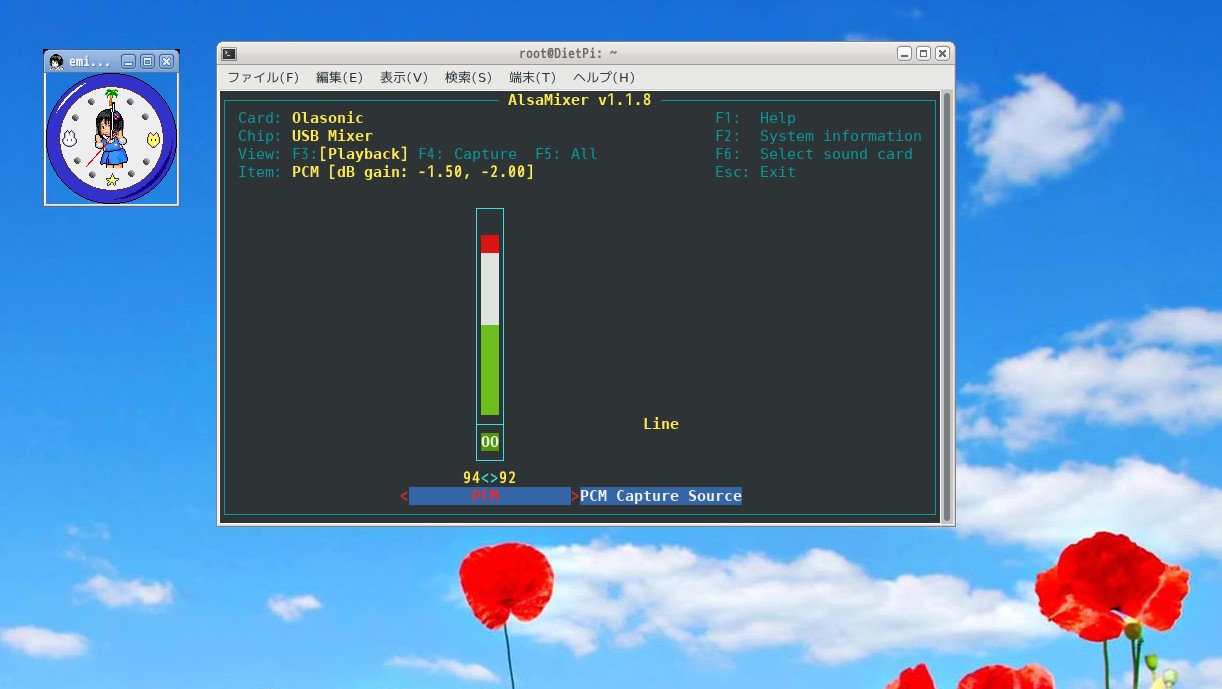Image resolution: width=1222 pixels, height=689 pixels.
Task: Open the 表示(V) menu
Action: point(404,78)
